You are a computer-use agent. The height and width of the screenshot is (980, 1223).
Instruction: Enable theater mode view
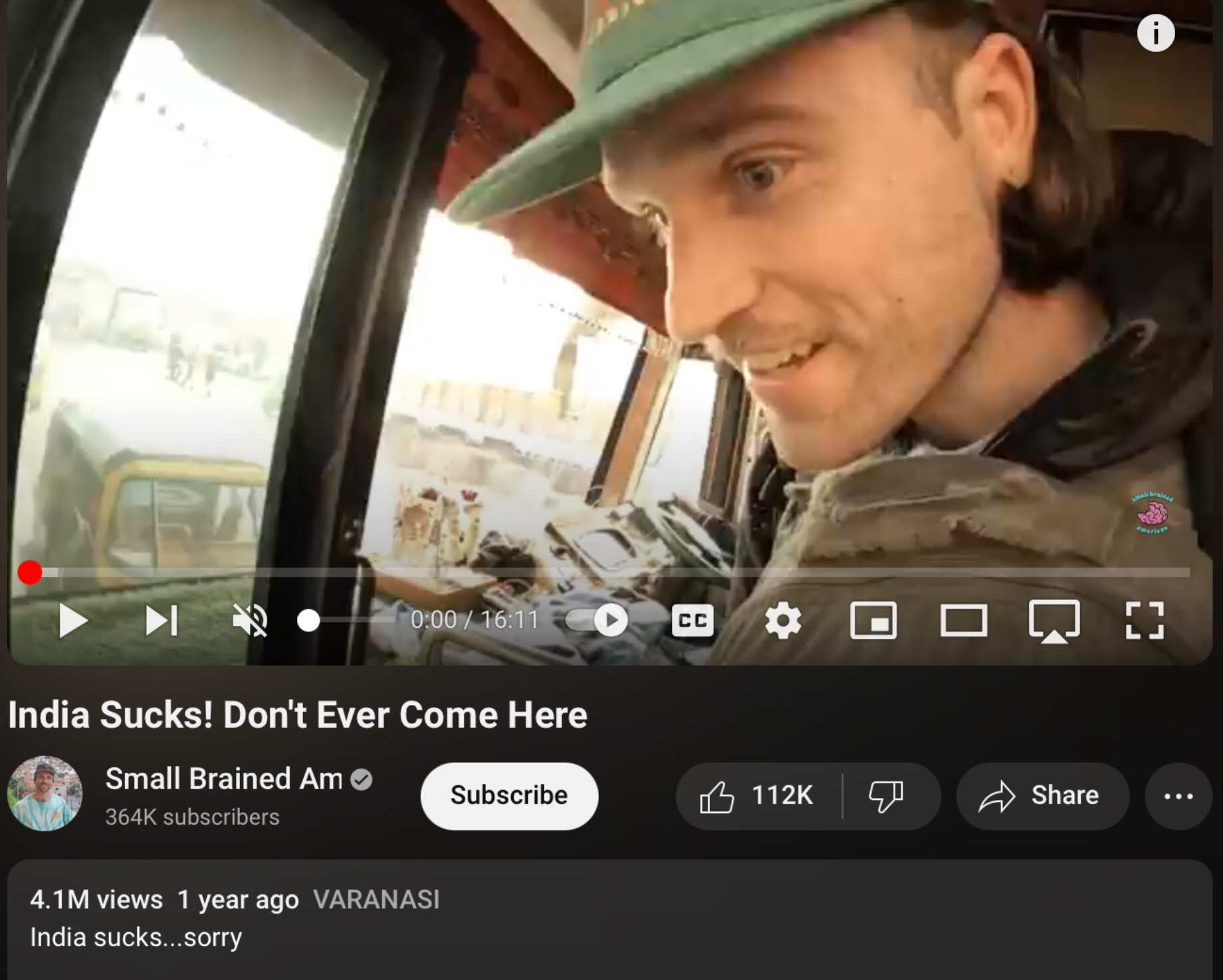click(x=964, y=621)
